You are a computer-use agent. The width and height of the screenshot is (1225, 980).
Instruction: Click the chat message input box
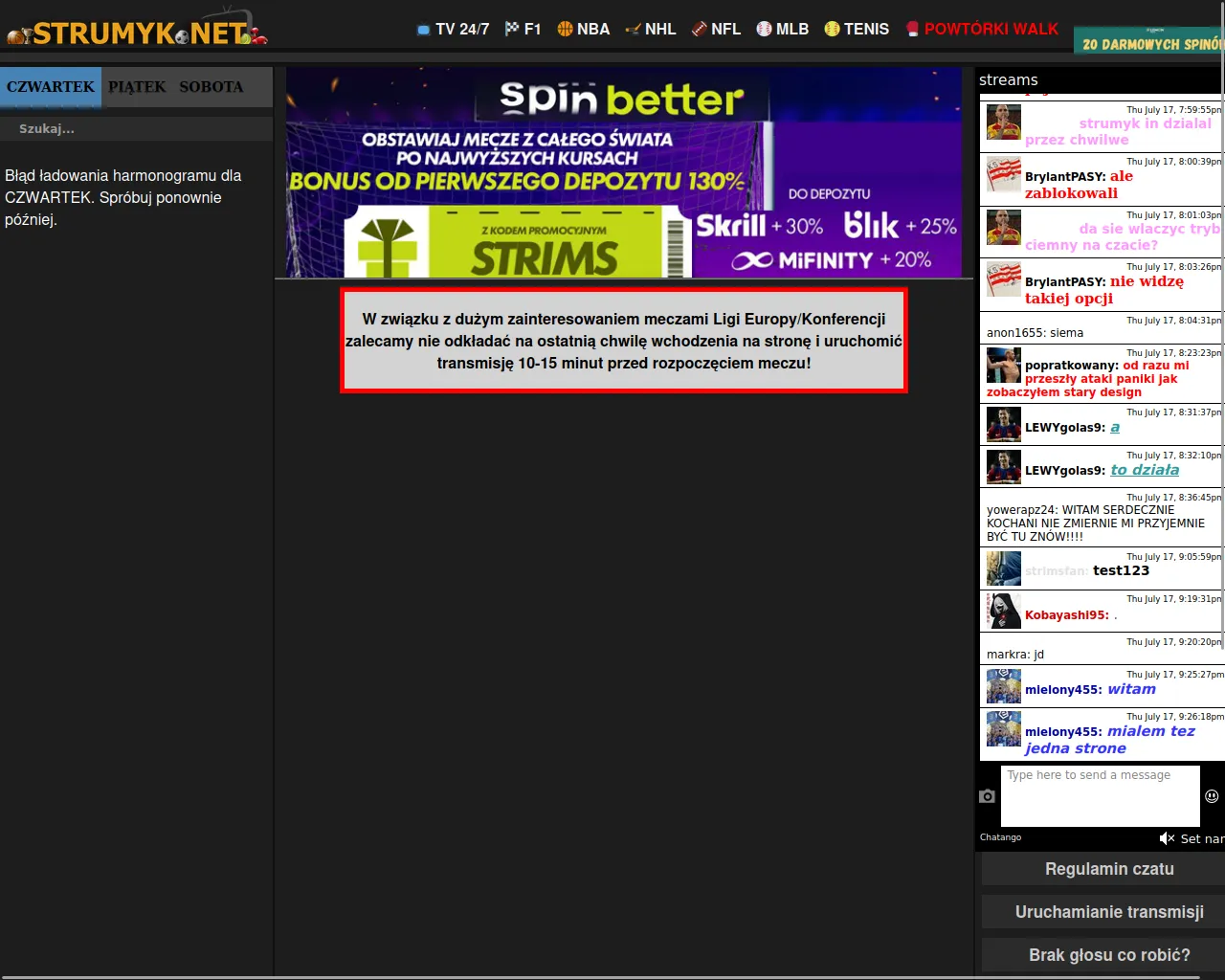point(1101,795)
